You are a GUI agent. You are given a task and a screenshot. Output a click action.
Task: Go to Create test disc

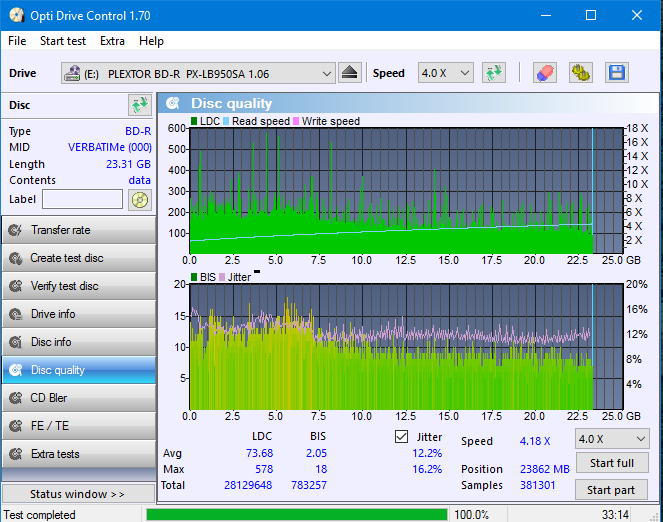tap(79, 258)
